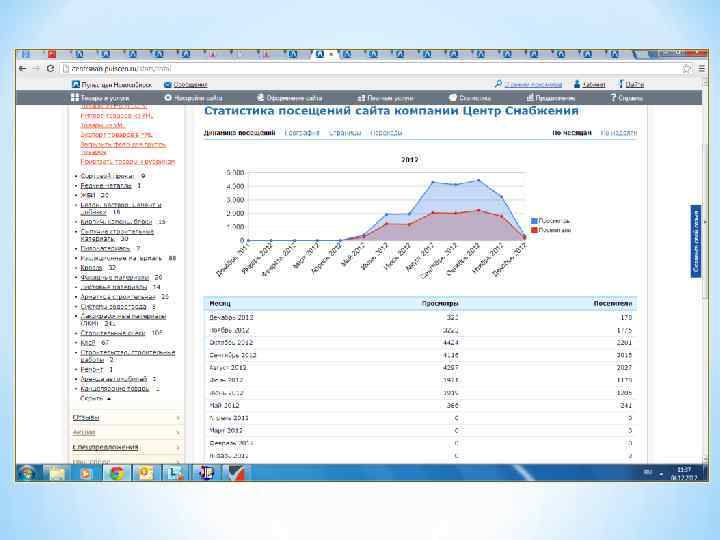Switch to the Переходы tab

[x=386, y=133]
